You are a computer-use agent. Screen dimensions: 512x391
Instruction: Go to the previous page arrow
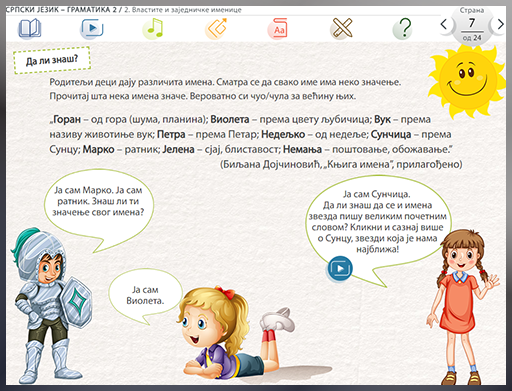click(444, 24)
